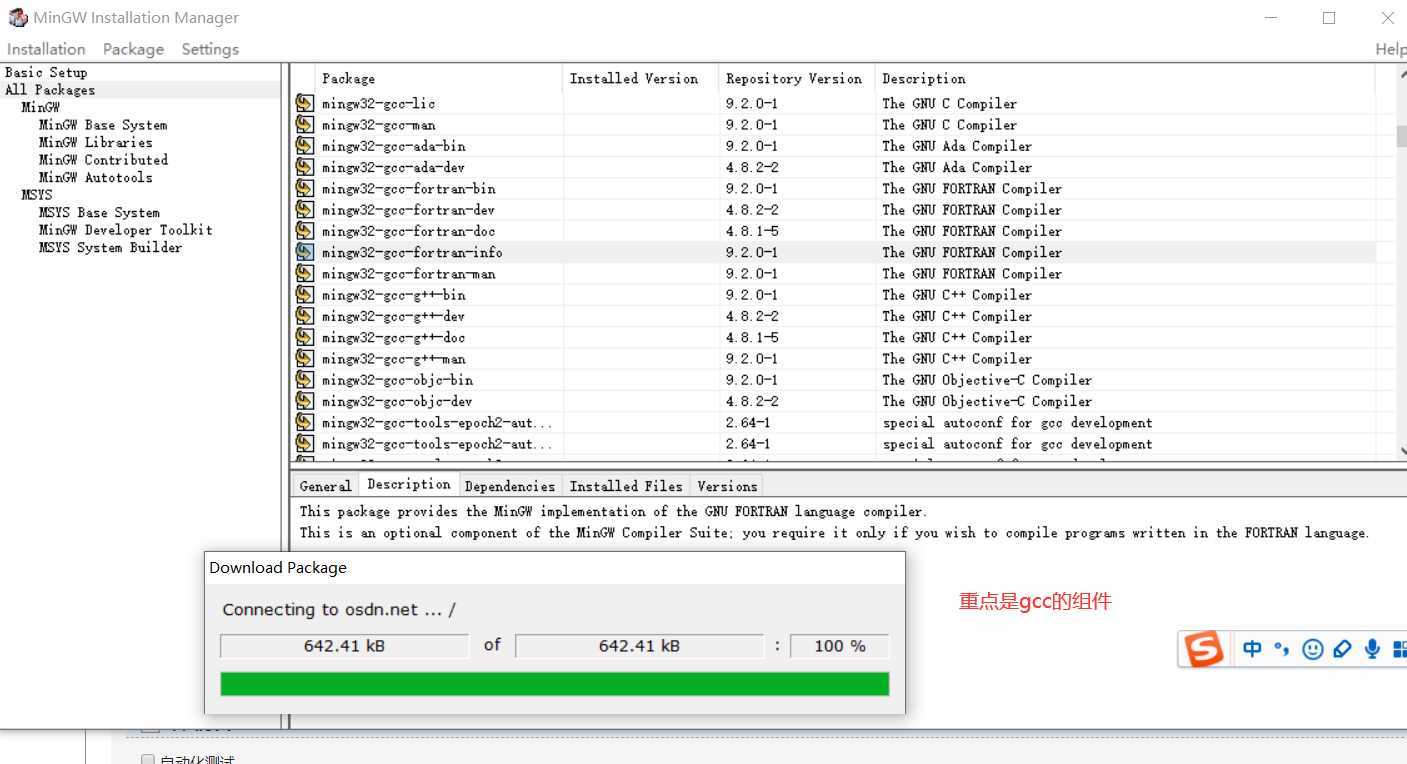
Task: Click the 4.8.1-5 version of mingw32-gcc-fortran-doc
Action: click(752, 231)
